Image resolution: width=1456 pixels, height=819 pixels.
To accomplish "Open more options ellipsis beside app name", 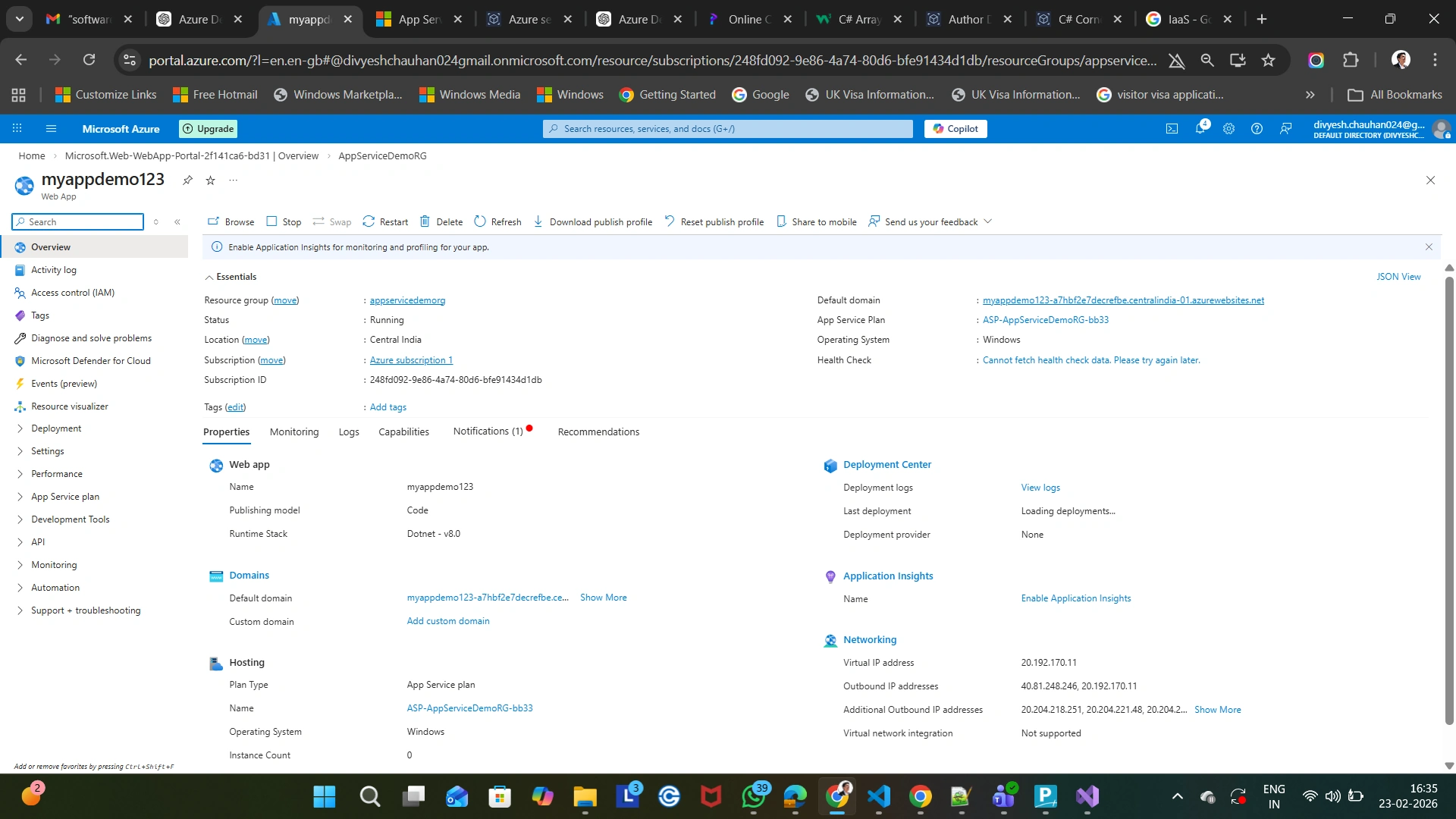I will click(x=234, y=180).
